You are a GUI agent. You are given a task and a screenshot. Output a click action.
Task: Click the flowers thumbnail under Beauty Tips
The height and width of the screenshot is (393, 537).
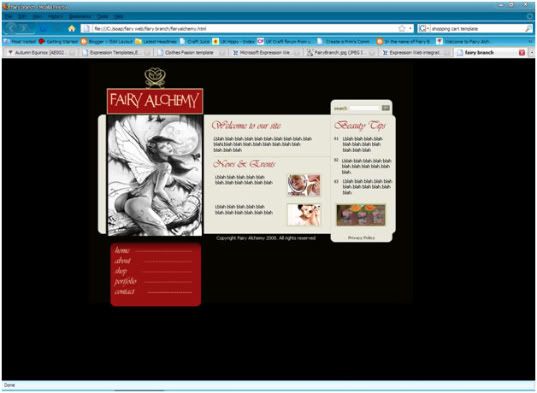click(361, 215)
